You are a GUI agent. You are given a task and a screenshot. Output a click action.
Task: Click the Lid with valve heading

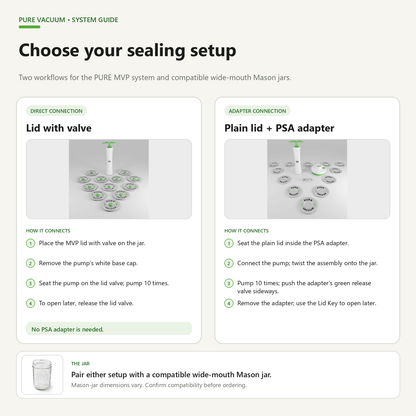[59, 128]
